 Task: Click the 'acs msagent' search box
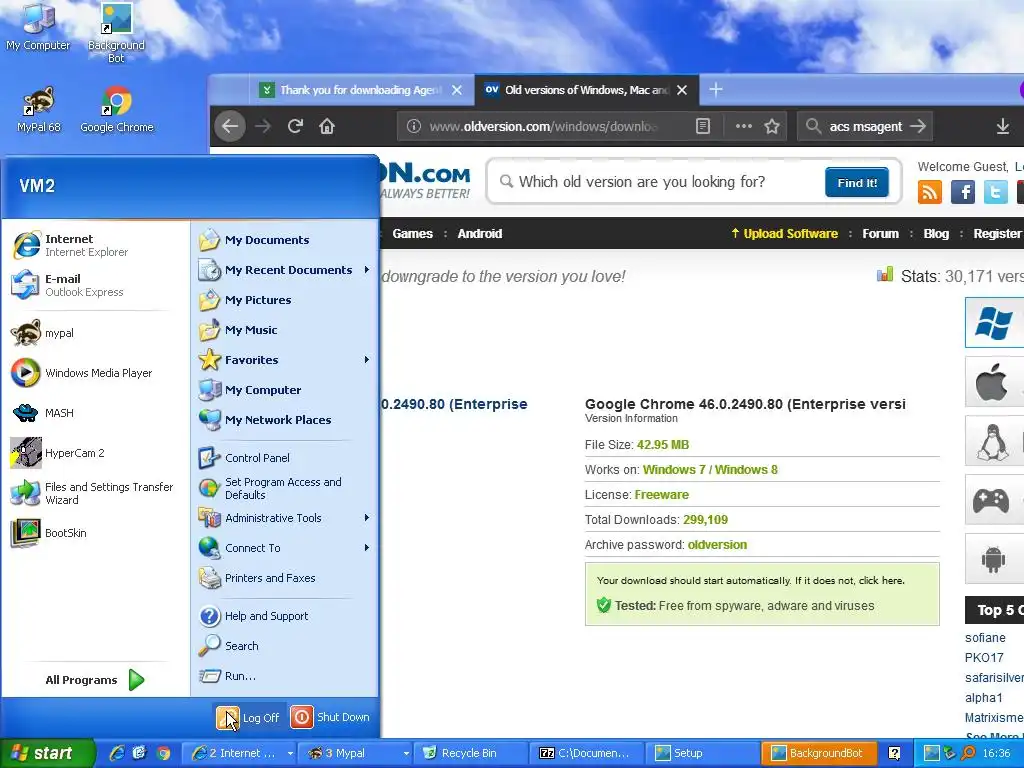pos(865,126)
